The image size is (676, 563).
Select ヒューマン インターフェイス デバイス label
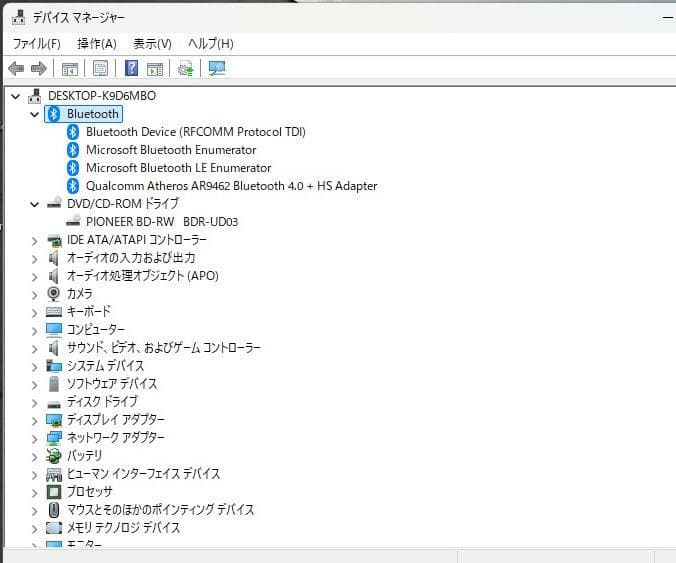[143, 473]
